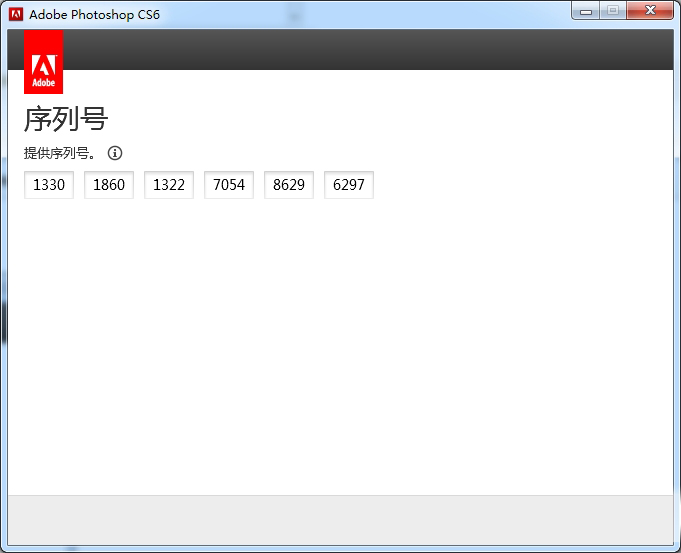Viewport: 681px width, 553px height.
Task: Select the serial field containing 6297
Action: click(x=349, y=185)
